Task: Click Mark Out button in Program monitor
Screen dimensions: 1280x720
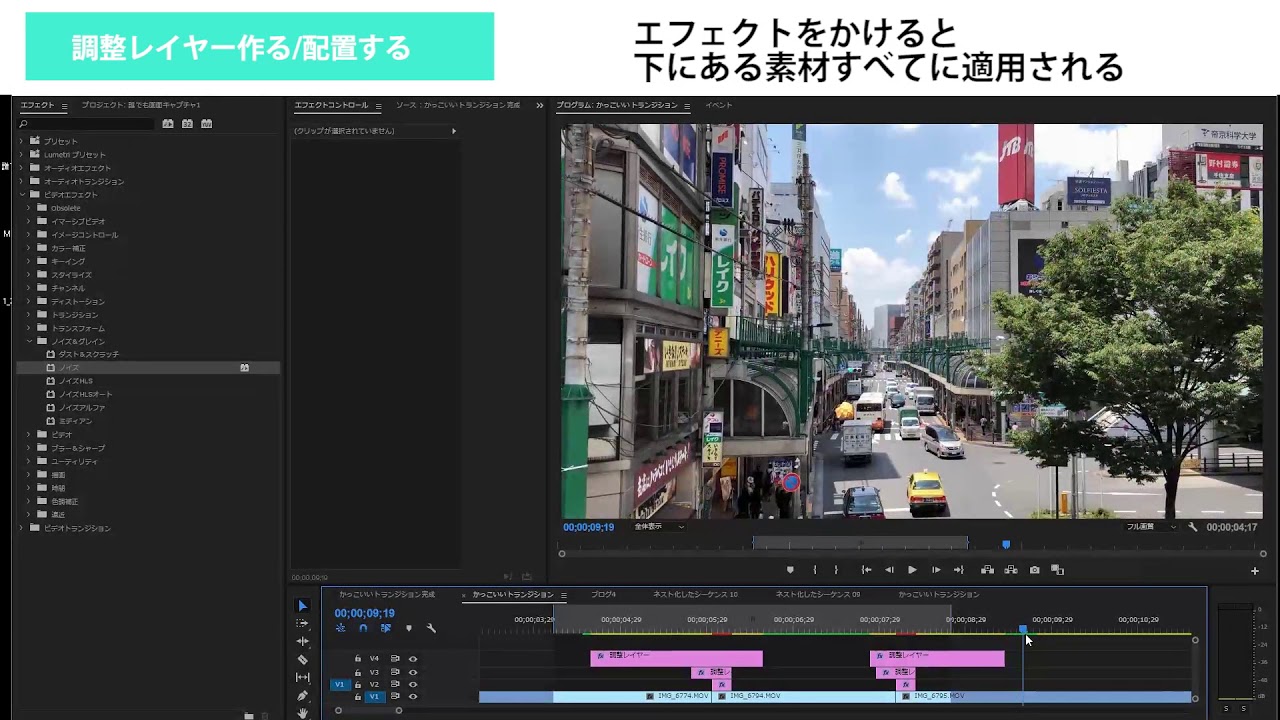Action: pos(837,570)
